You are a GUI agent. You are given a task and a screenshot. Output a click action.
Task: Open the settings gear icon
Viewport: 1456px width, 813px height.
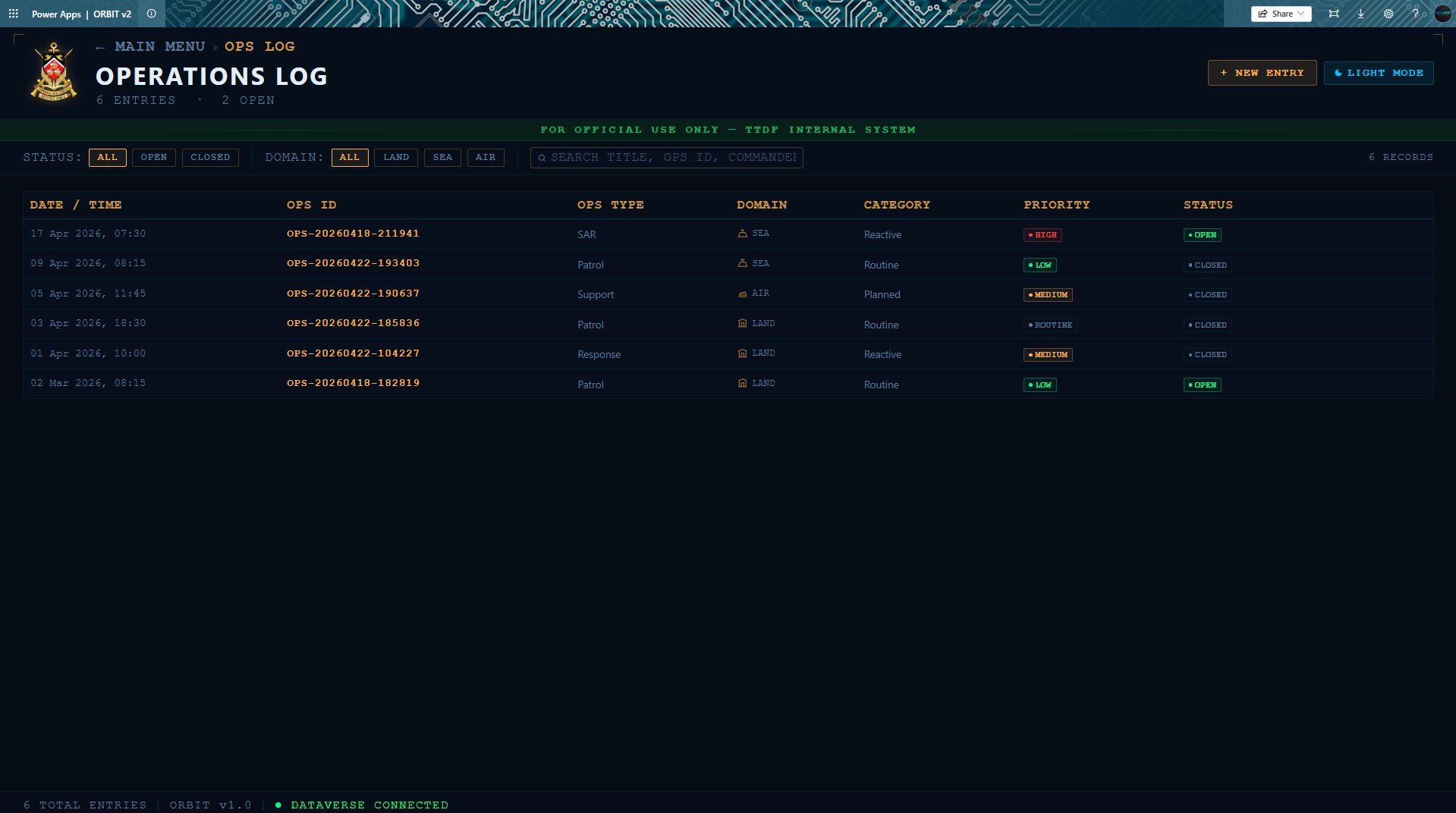coord(1388,14)
